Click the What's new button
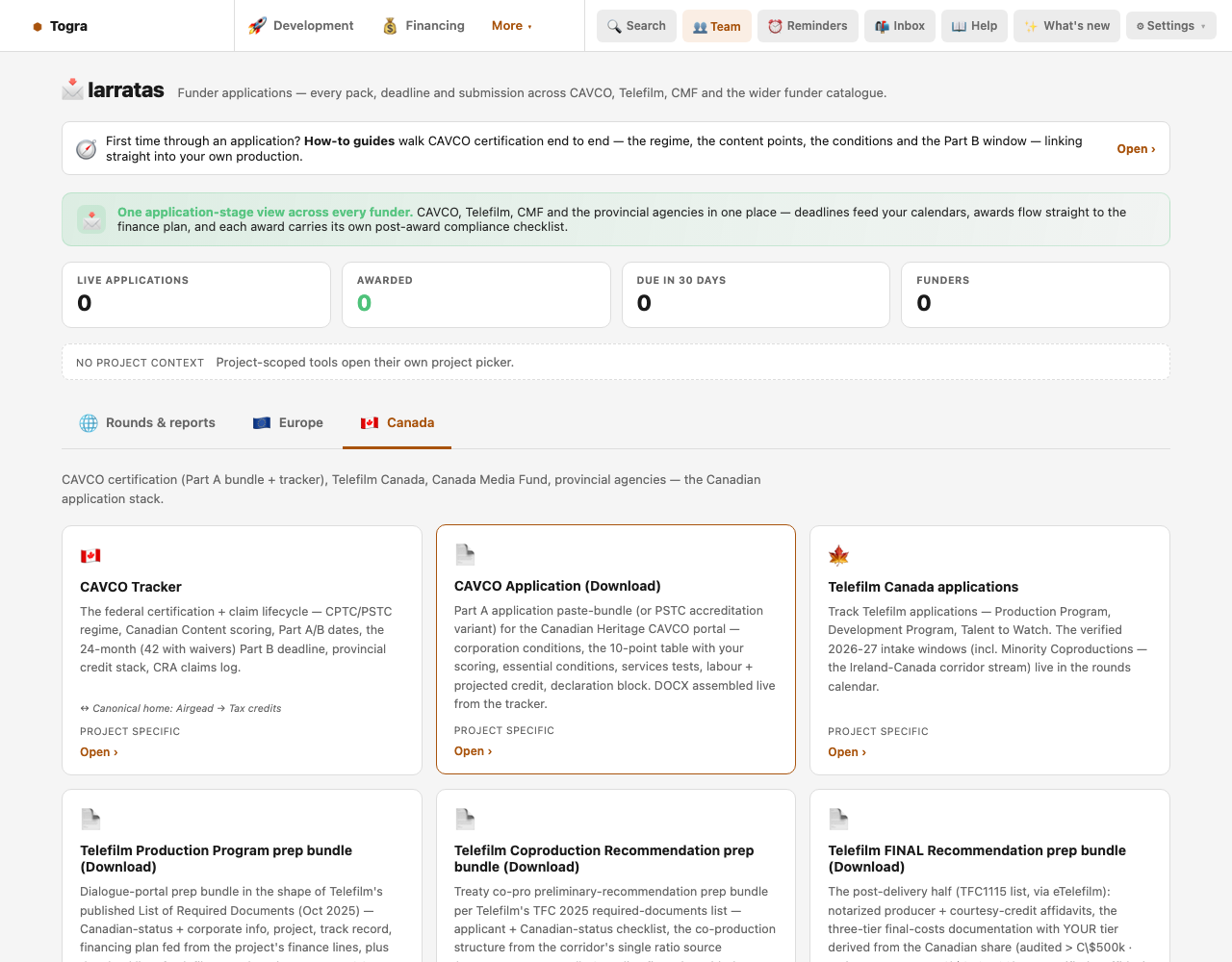 (x=1066, y=26)
